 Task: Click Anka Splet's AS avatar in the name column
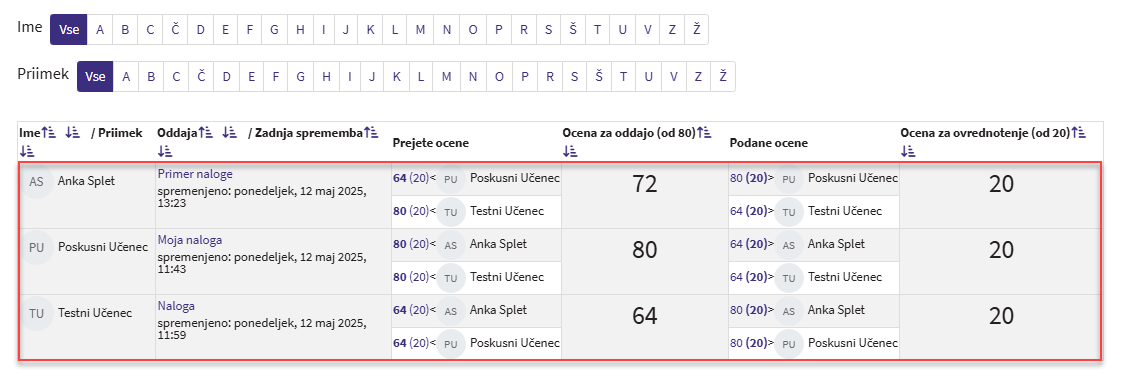(x=36, y=181)
